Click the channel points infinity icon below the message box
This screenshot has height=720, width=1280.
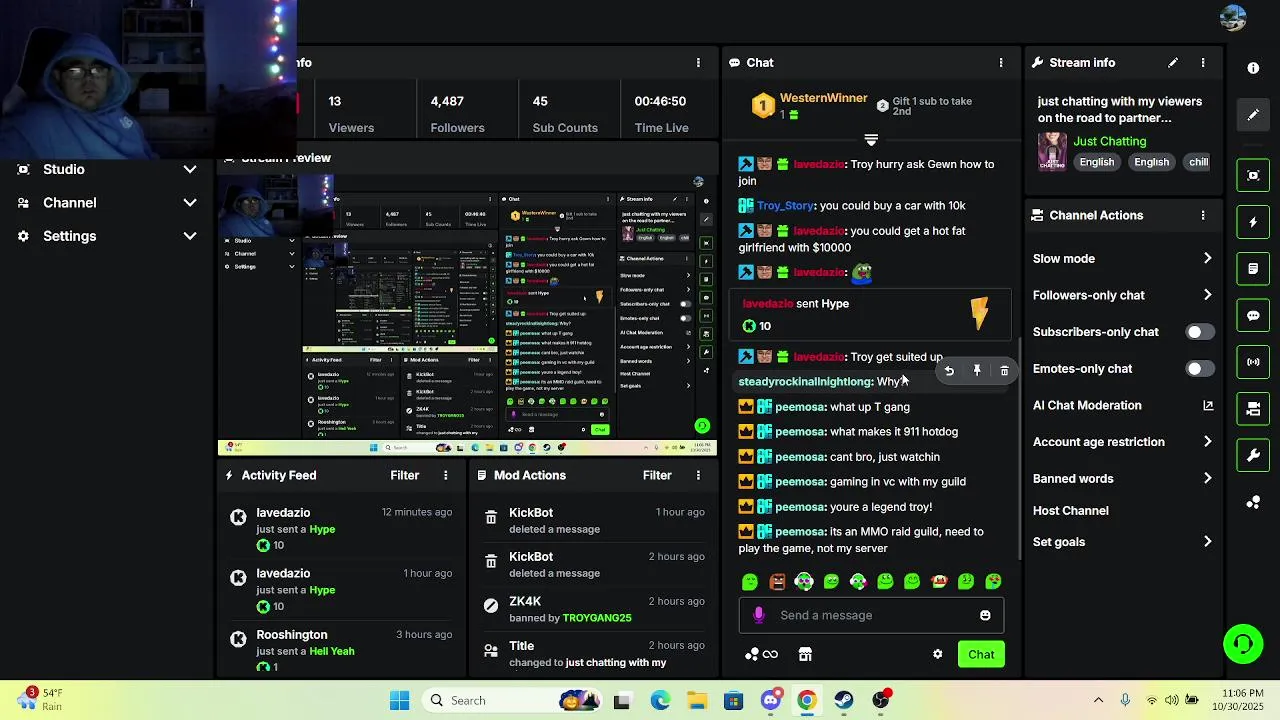[x=761, y=654]
